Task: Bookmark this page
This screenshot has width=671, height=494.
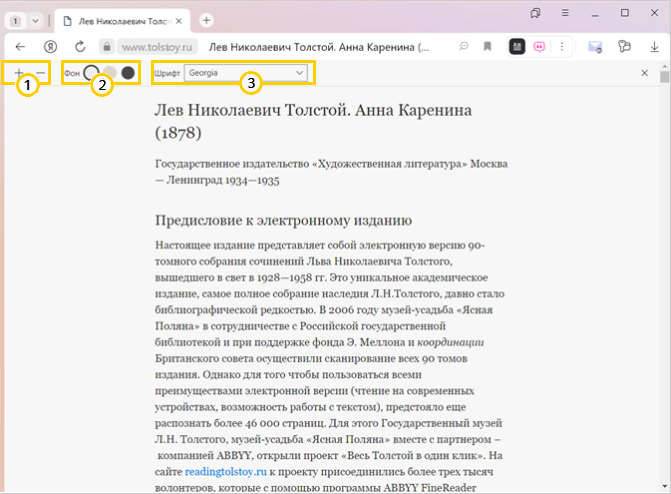Action: click(488, 46)
